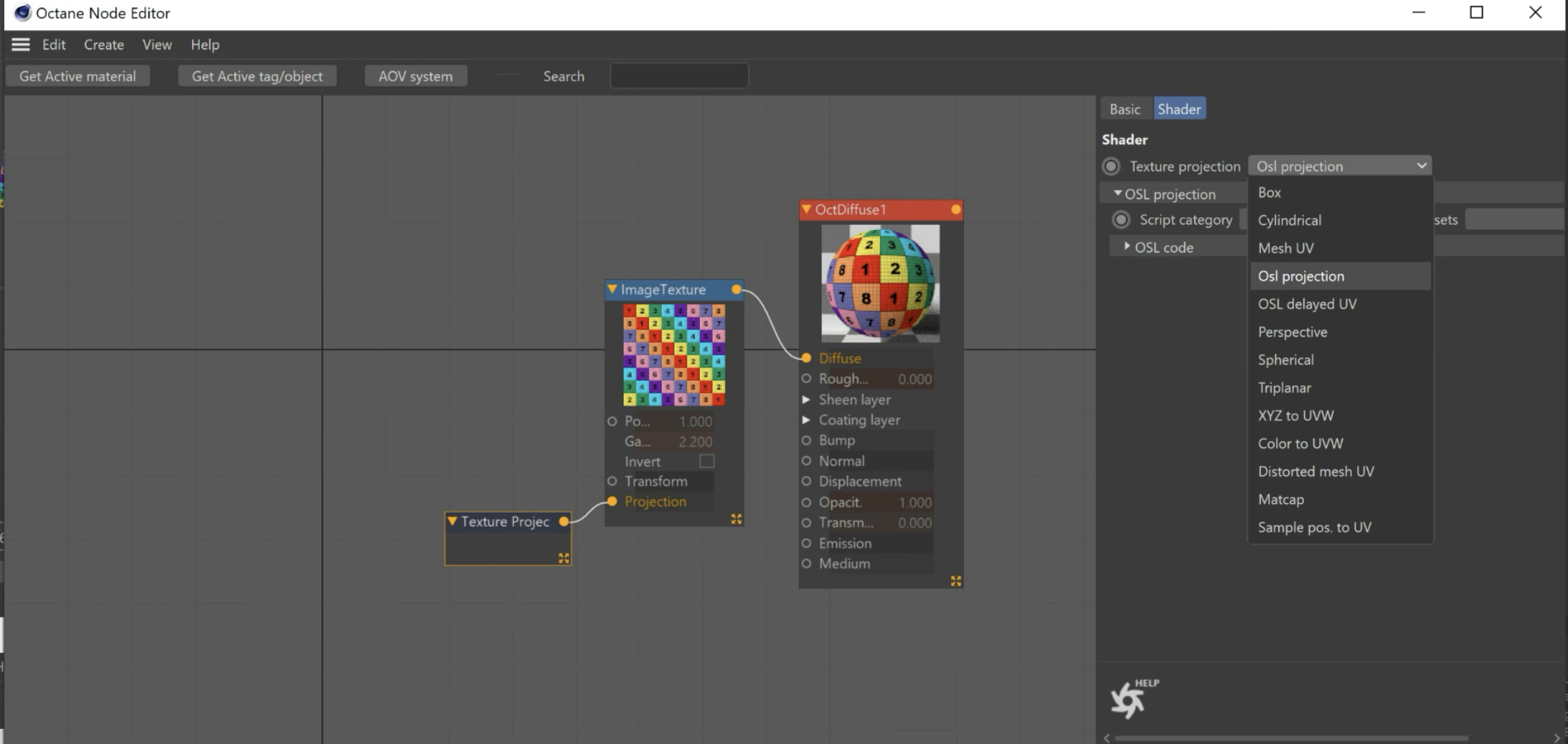The height and width of the screenshot is (744, 1568).
Task: Click the Projection input port on ImageTexture
Action: tap(612, 502)
